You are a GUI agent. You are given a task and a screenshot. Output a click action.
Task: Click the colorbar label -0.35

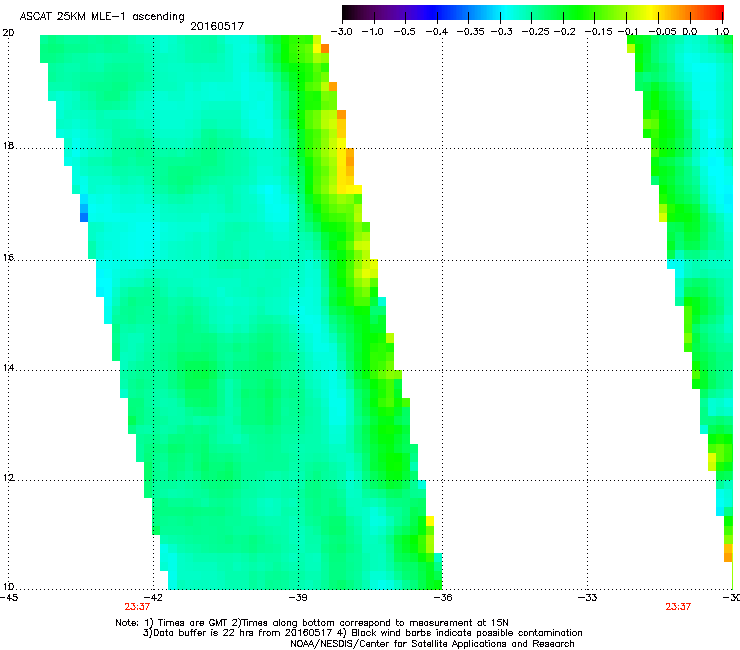(x=471, y=32)
